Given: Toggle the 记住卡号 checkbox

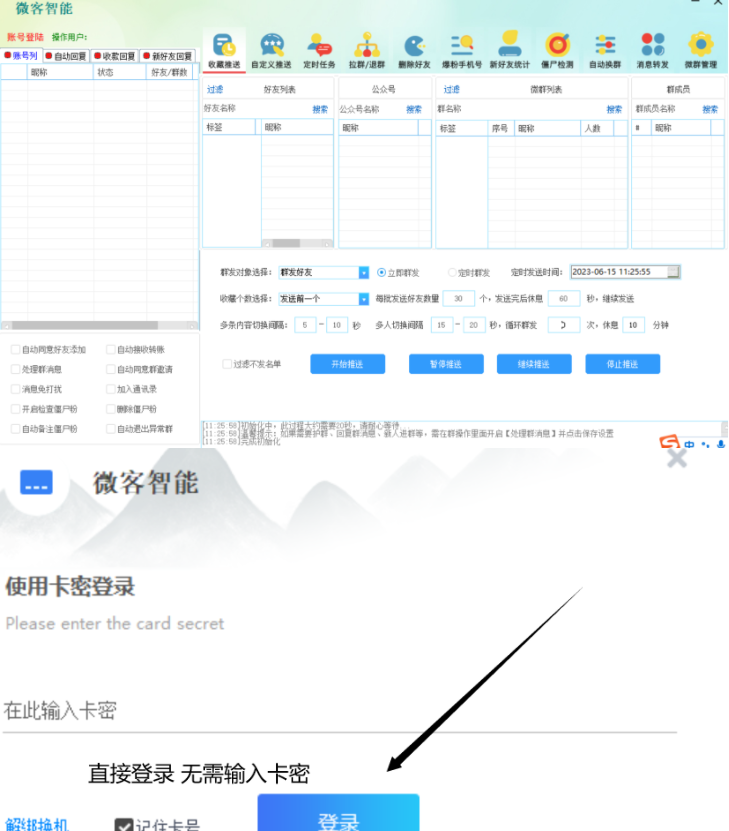Looking at the screenshot, I should [x=123, y=826].
